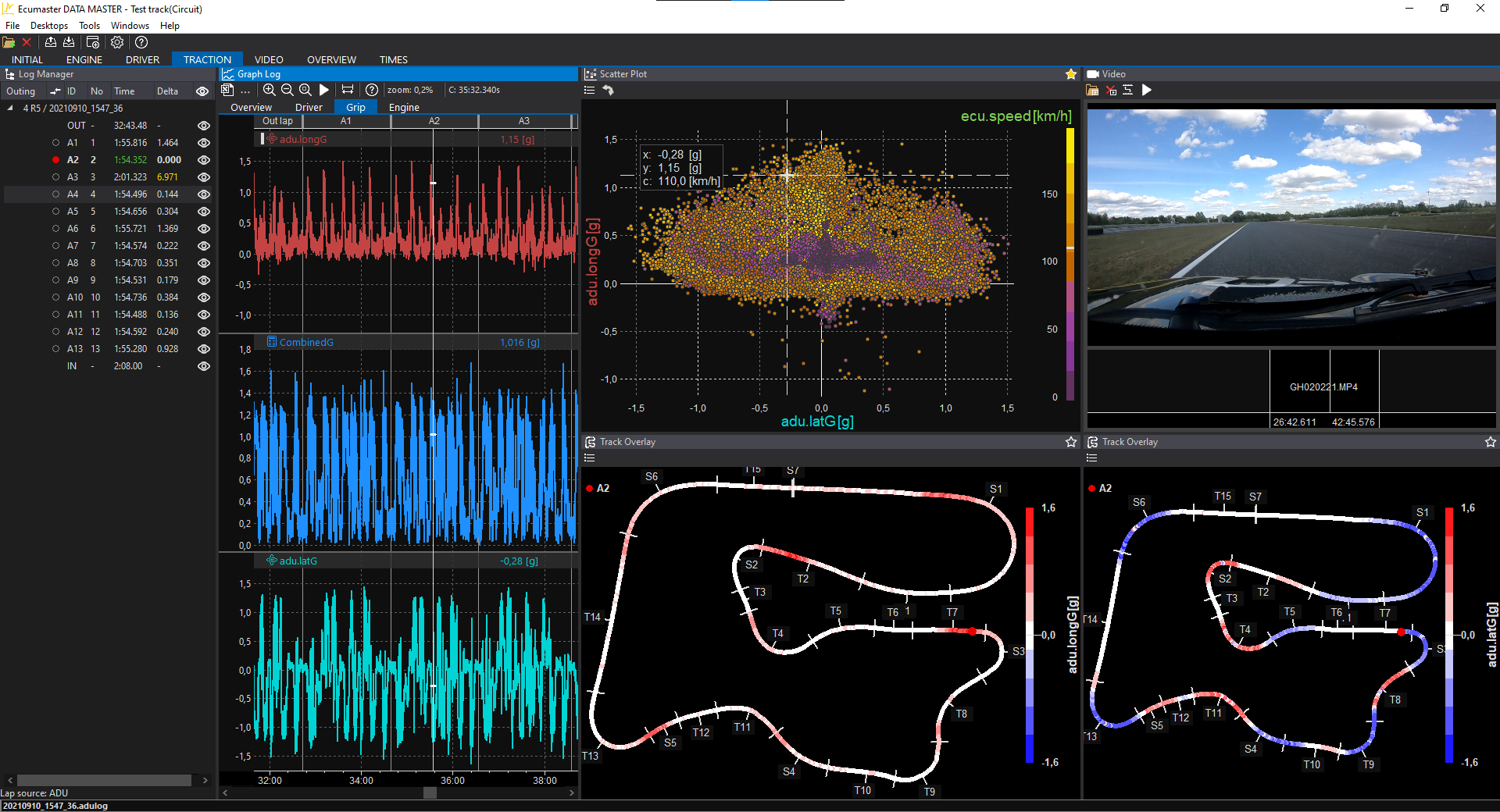This screenshot has width=1500, height=812.
Task: Click the open log folder icon
Action: click(x=9, y=43)
